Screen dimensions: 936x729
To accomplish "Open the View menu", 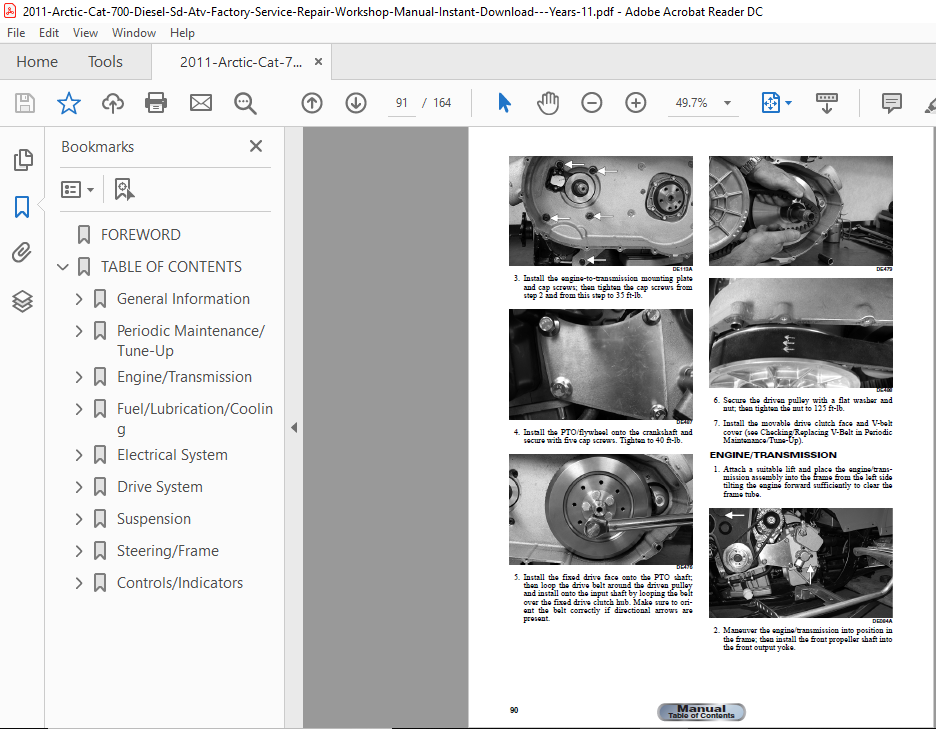I will [85, 33].
